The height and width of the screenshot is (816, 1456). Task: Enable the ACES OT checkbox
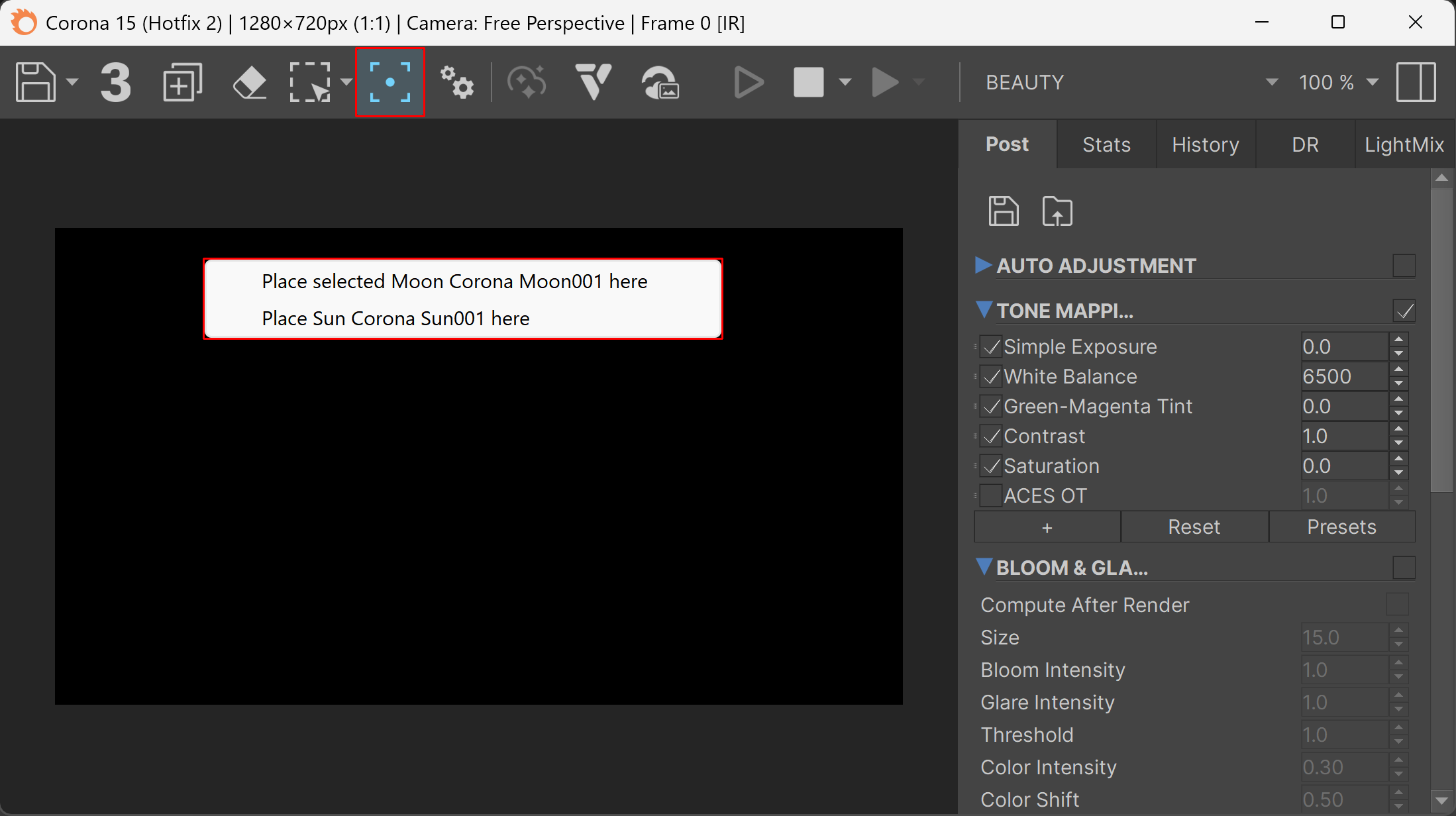point(992,495)
